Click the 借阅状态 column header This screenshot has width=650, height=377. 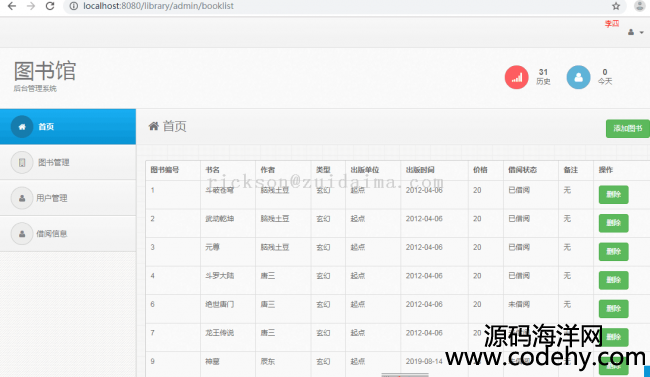coord(522,170)
